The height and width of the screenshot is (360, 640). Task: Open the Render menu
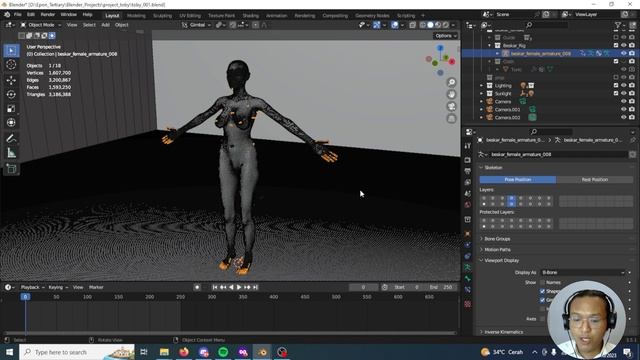(47, 14)
